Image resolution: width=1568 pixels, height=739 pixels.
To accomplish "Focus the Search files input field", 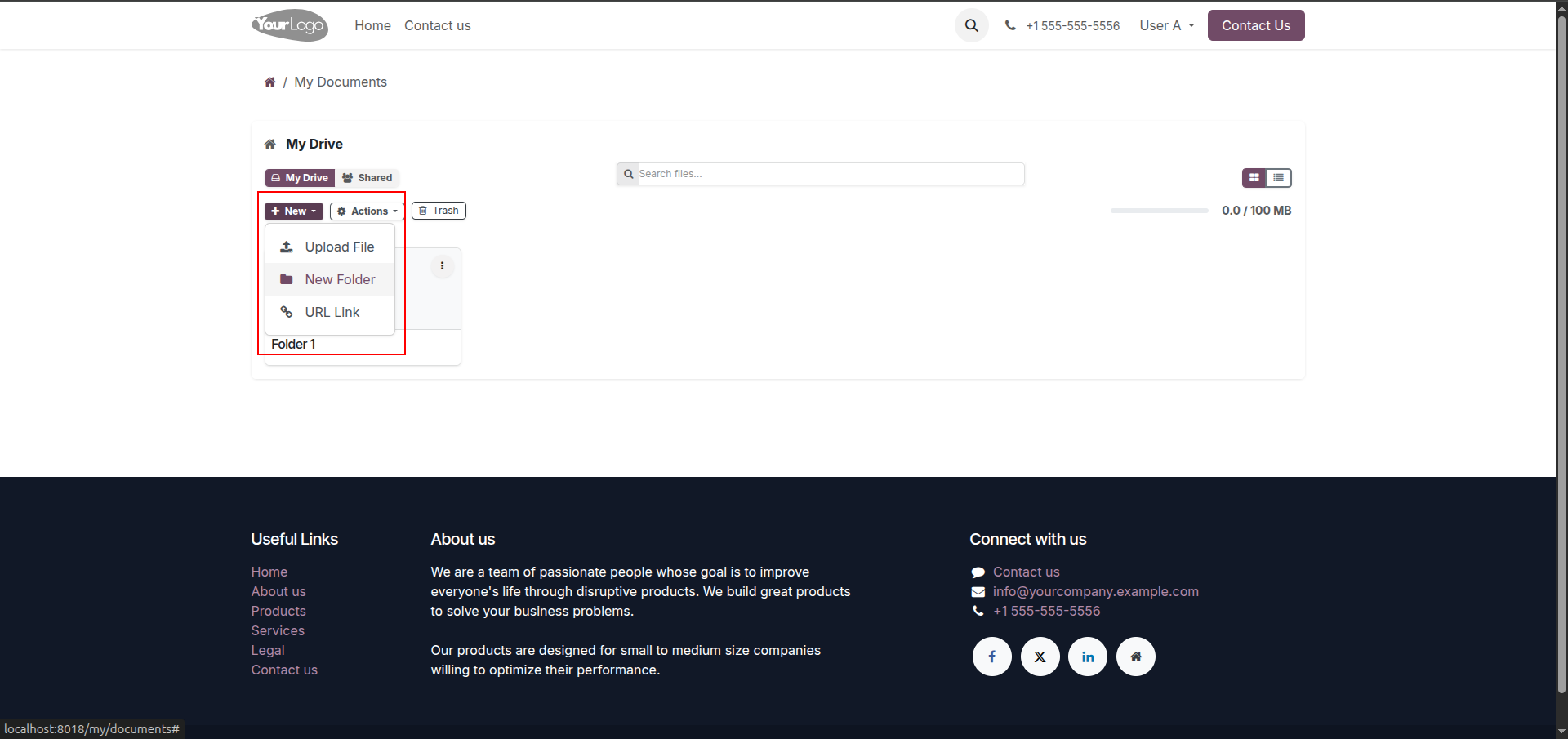I will pyautogui.click(x=831, y=174).
